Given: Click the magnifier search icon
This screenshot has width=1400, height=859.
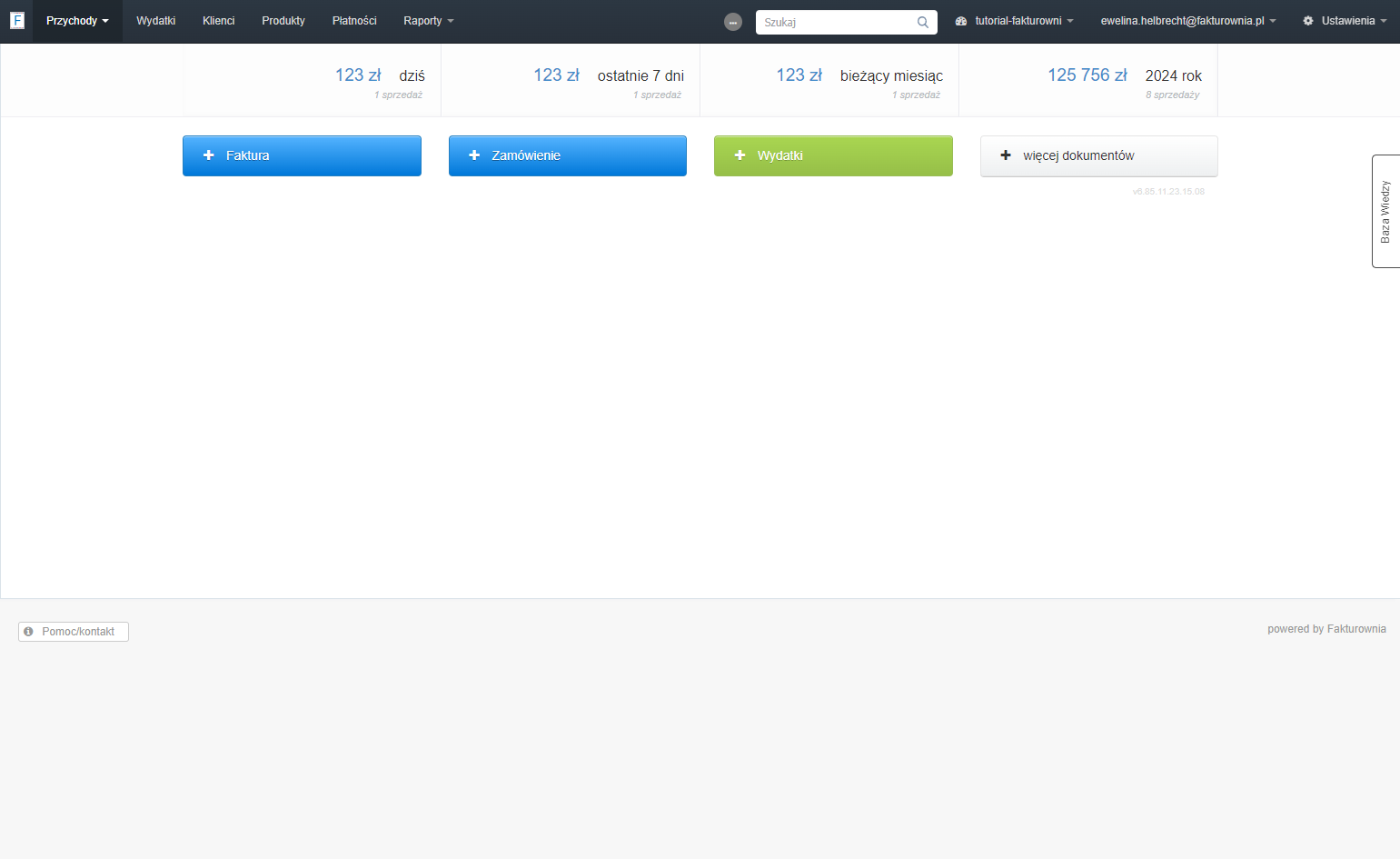Looking at the screenshot, I should point(923,22).
